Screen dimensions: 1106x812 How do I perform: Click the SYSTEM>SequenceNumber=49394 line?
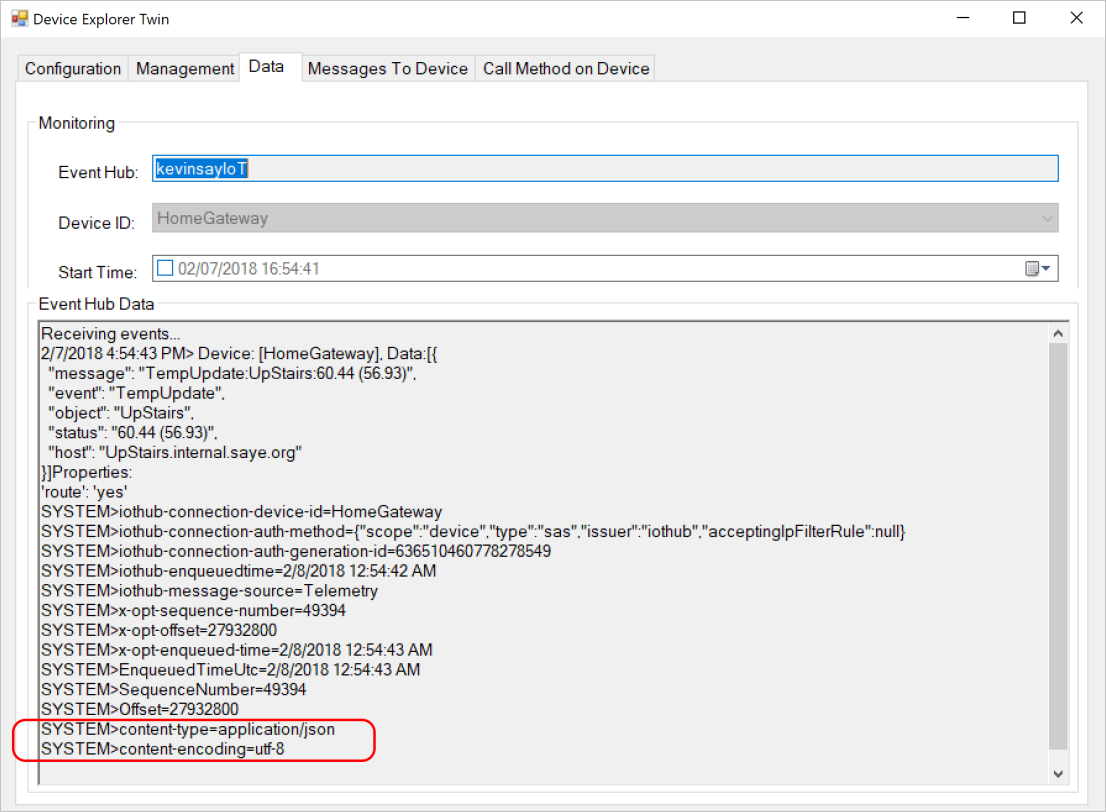click(x=174, y=689)
